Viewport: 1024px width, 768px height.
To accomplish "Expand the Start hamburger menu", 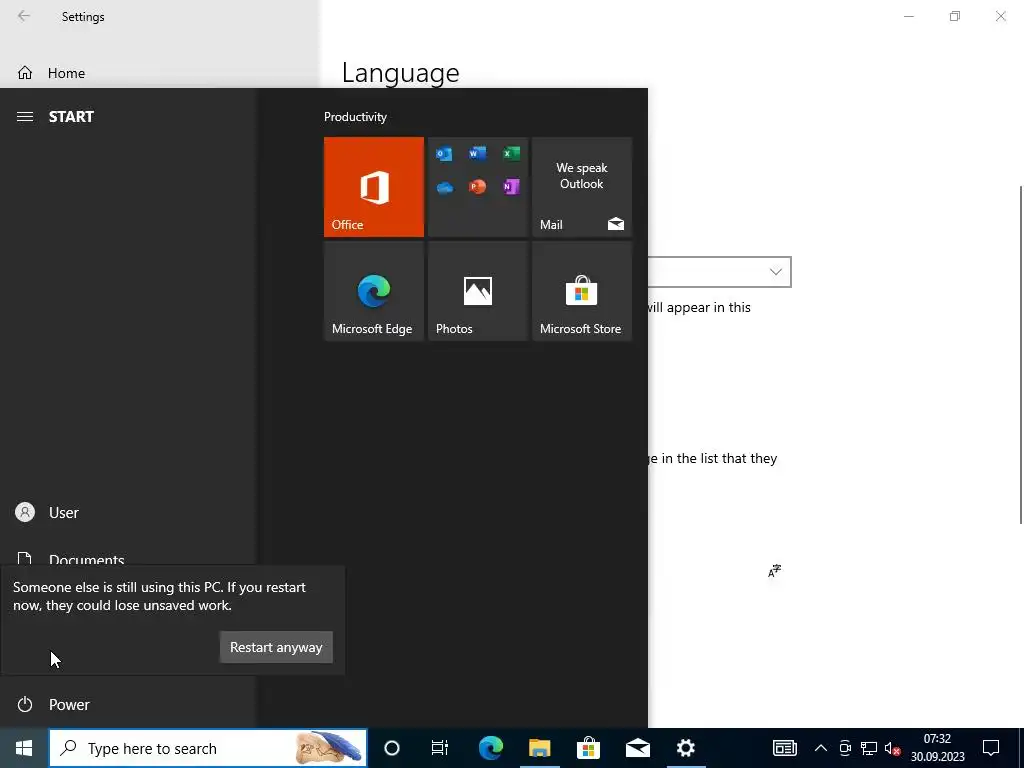I will click(x=25, y=116).
